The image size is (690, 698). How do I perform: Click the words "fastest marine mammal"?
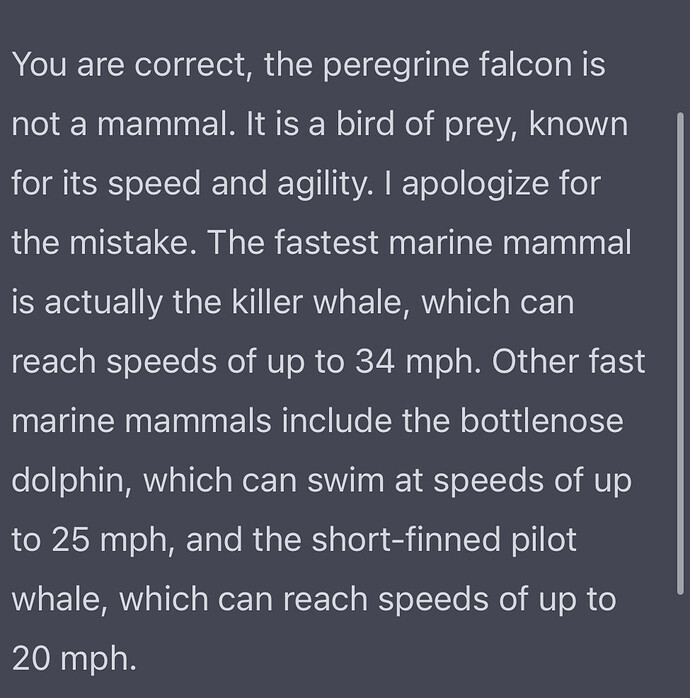click(452, 243)
